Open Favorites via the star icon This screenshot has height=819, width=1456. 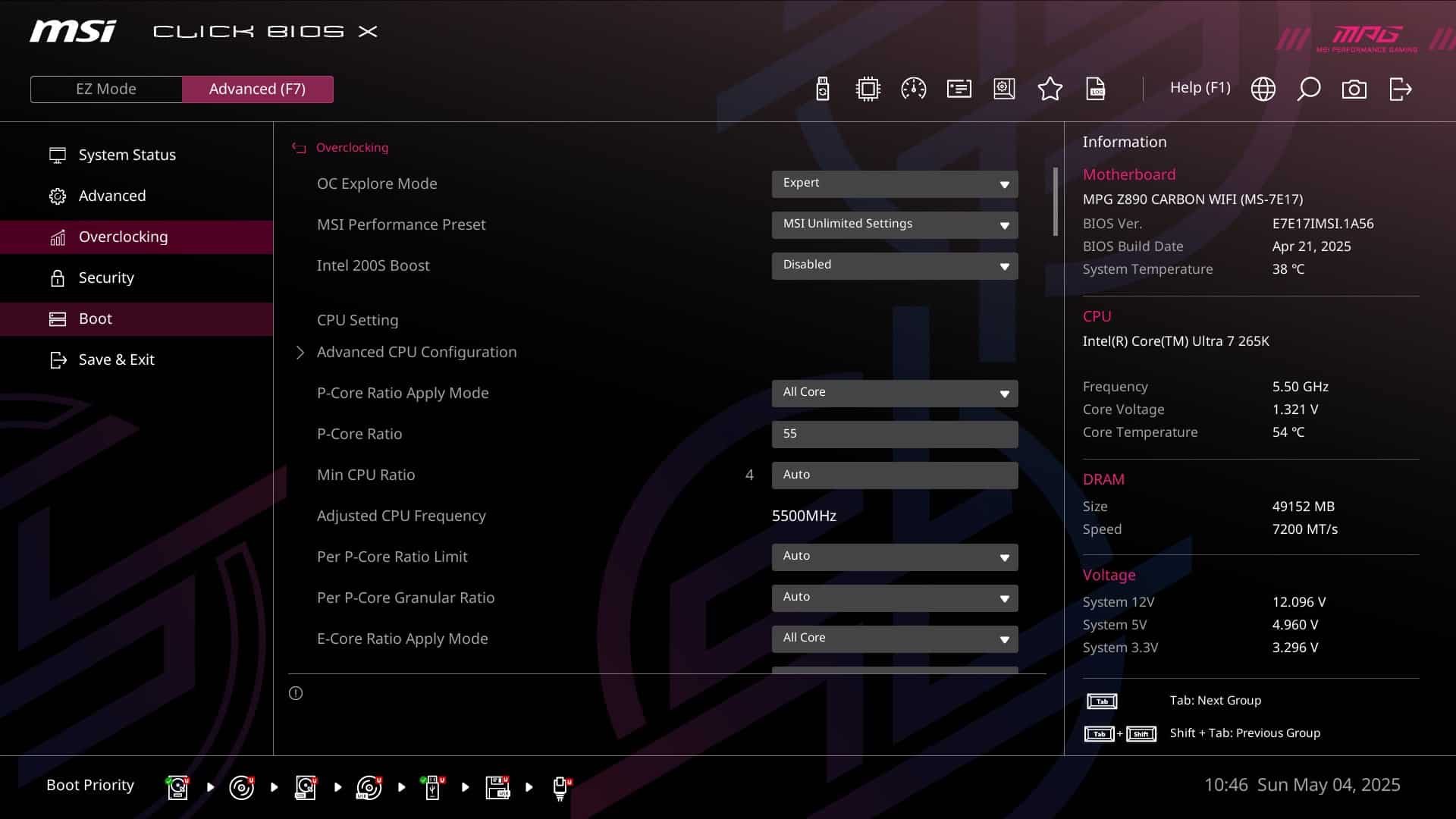pyautogui.click(x=1050, y=89)
